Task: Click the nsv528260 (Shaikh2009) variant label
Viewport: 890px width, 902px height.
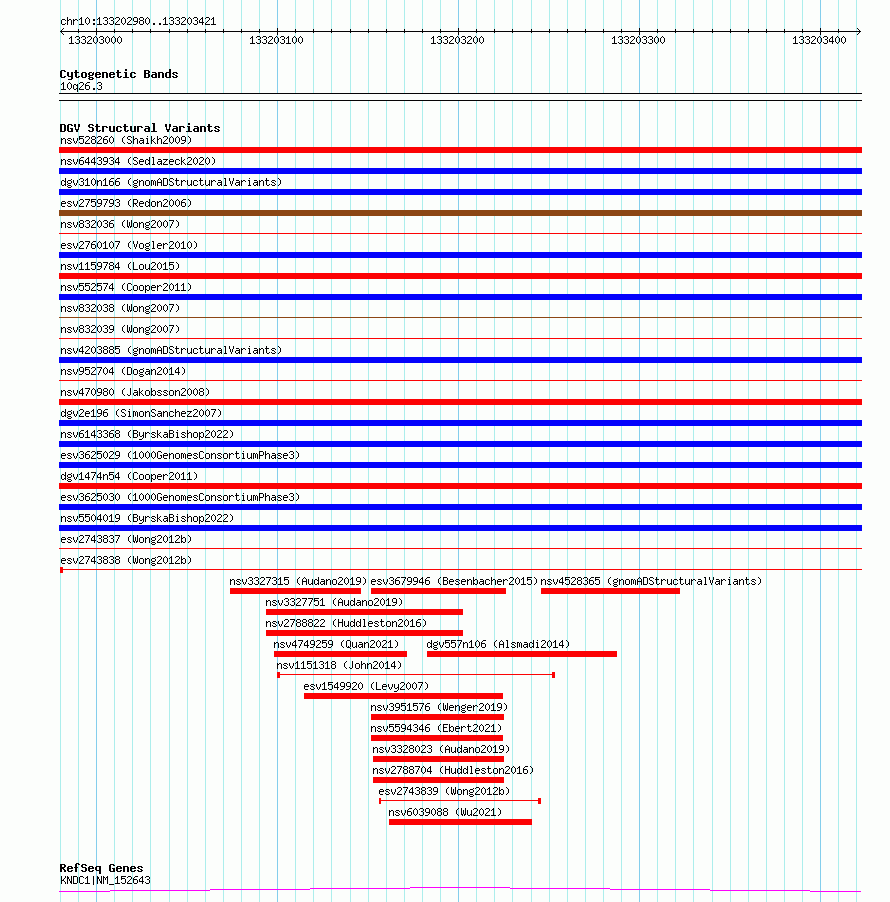Action: 126,140
